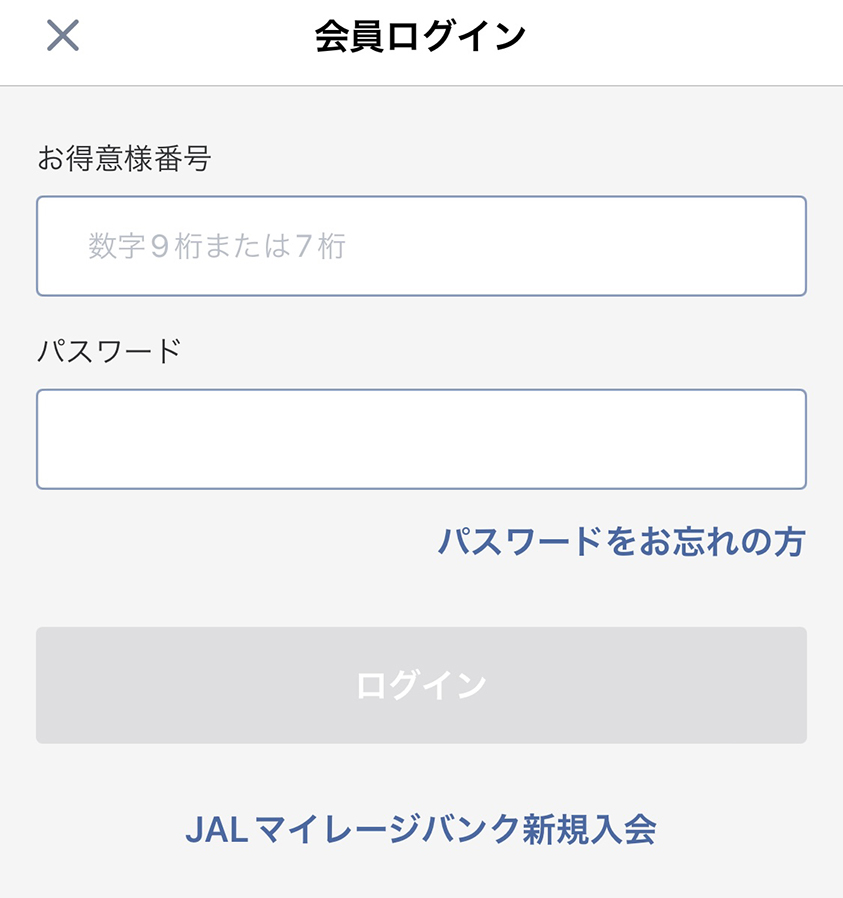Place cursor in the empty password box
Viewport: 843px width, 898px height.
[x=422, y=439]
